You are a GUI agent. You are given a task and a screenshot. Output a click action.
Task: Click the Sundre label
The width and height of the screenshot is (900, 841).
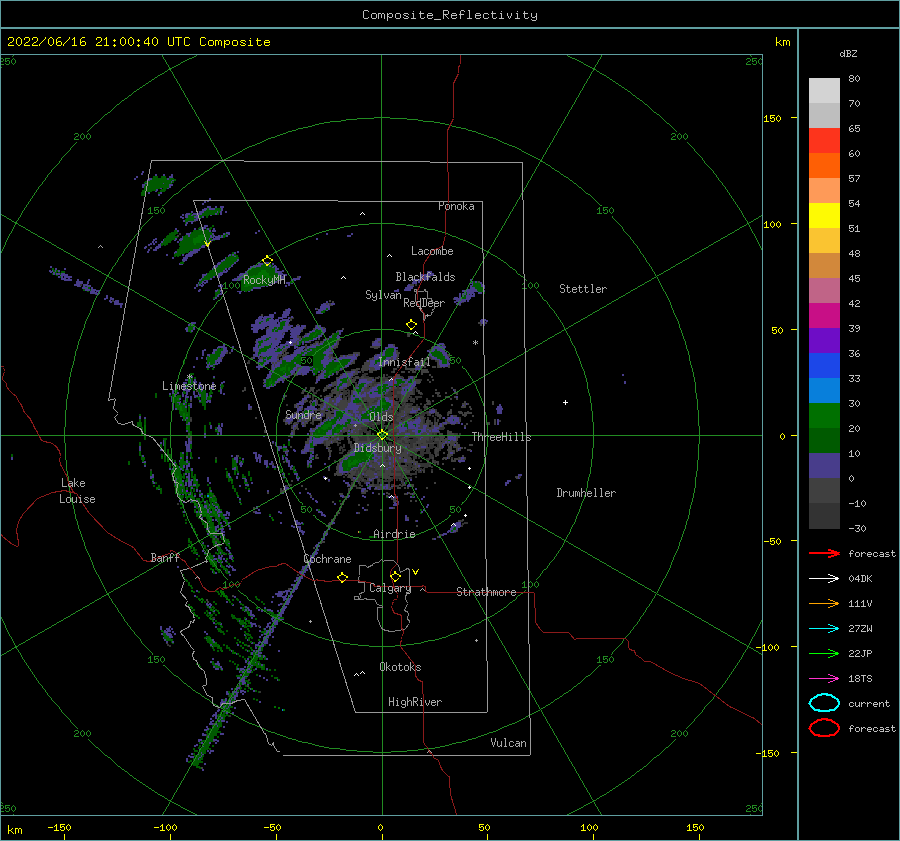tap(303, 414)
